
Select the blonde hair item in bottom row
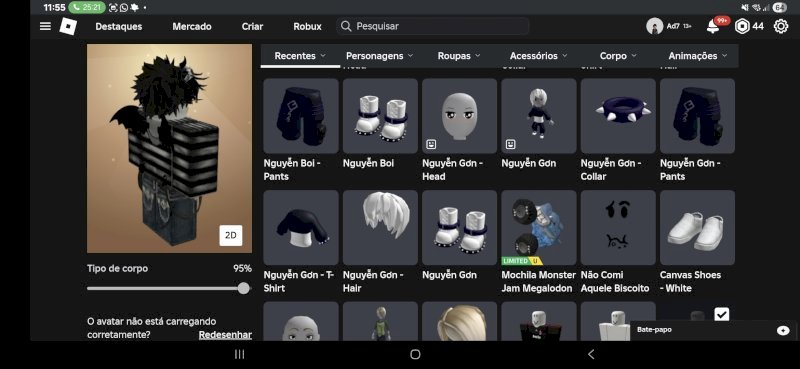(x=459, y=322)
